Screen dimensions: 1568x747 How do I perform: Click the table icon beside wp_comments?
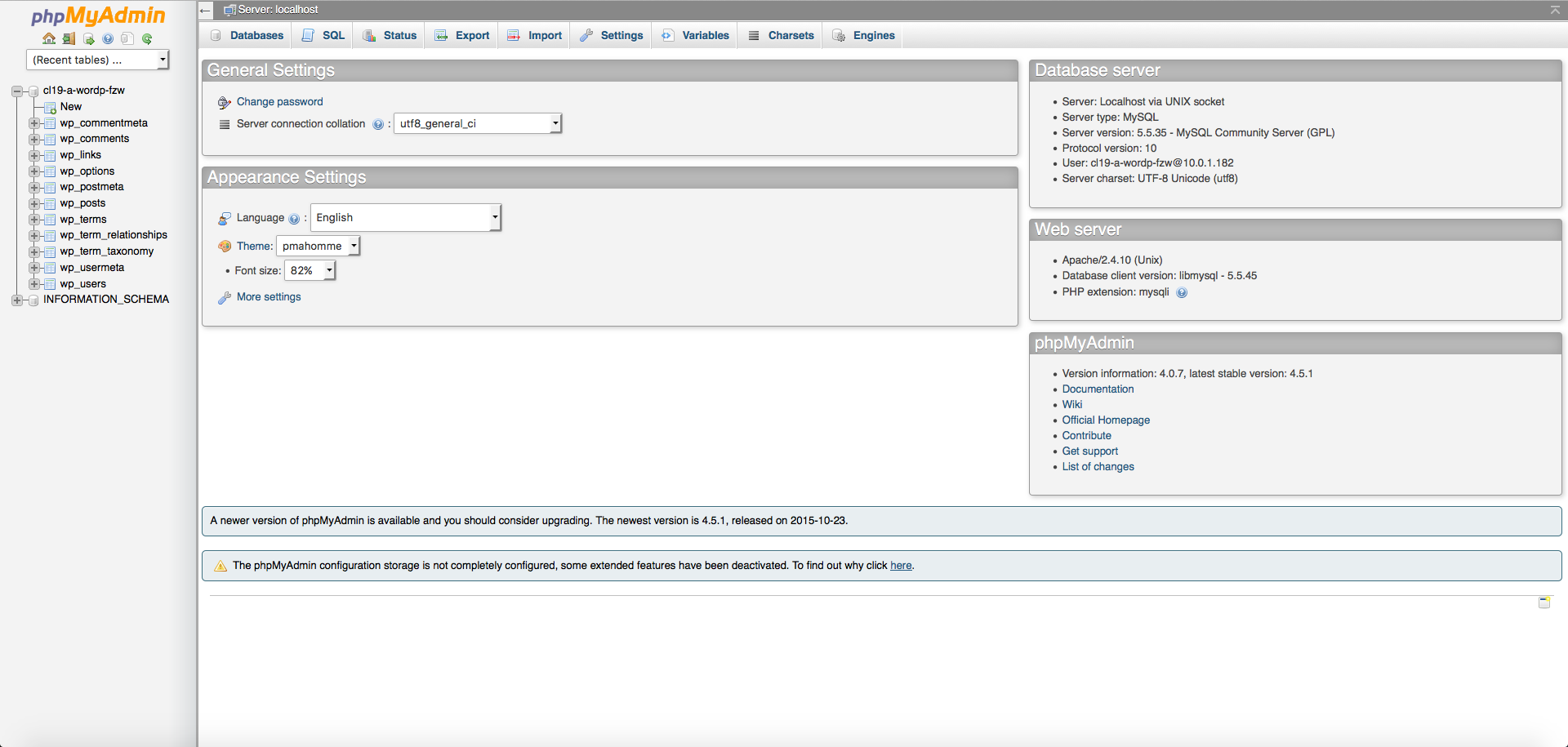point(50,139)
